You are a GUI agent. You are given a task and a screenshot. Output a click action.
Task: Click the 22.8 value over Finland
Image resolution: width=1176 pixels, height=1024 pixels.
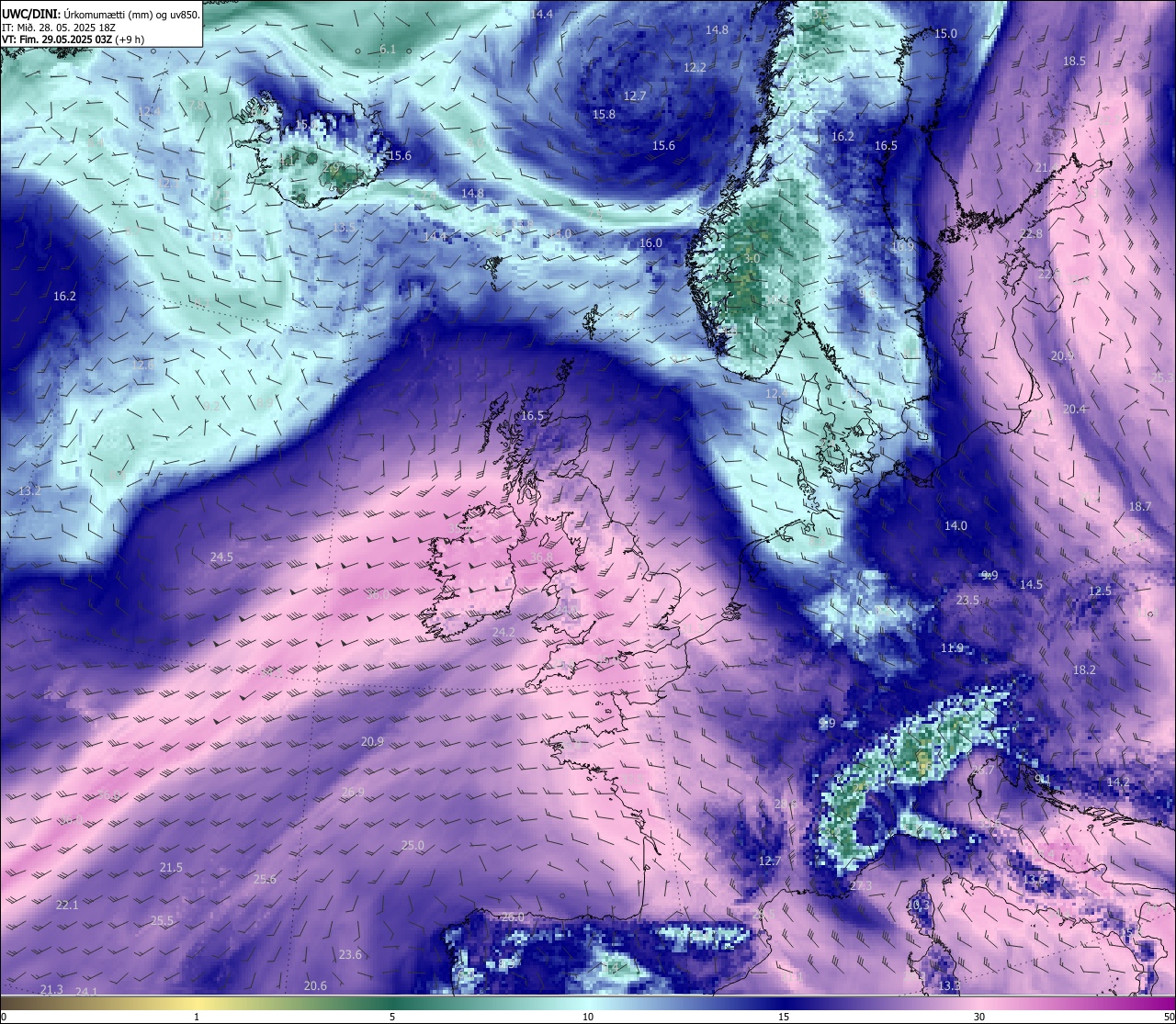tap(1032, 234)
